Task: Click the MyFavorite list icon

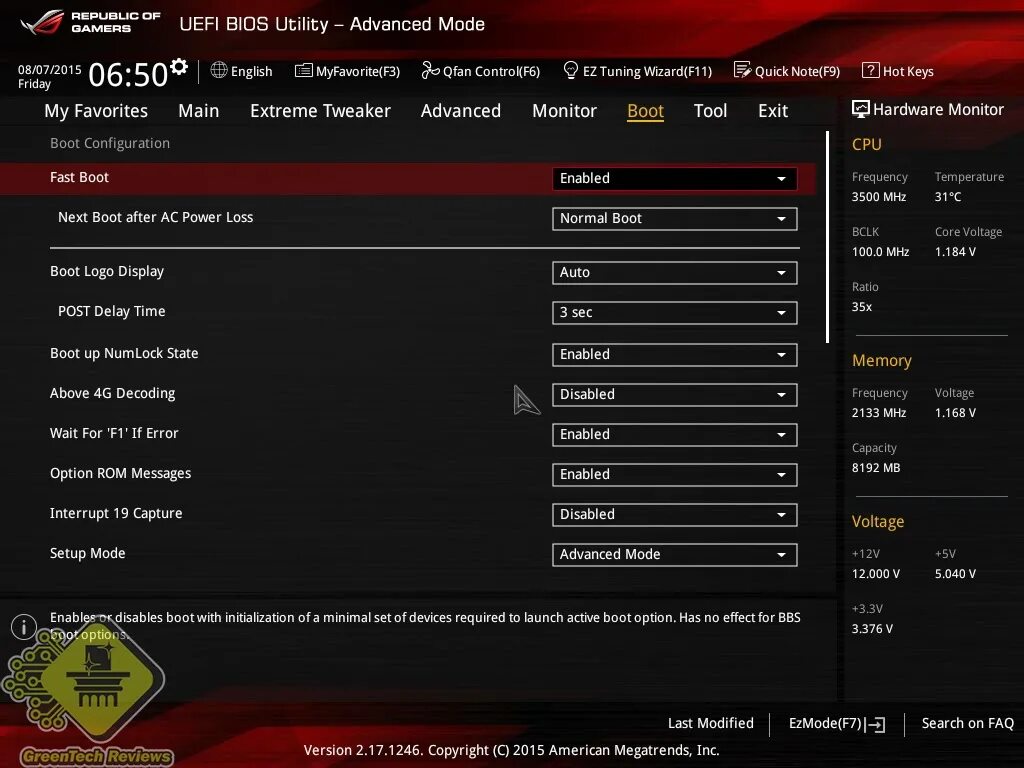Action: pyautogui.click(x=304, y=71)
